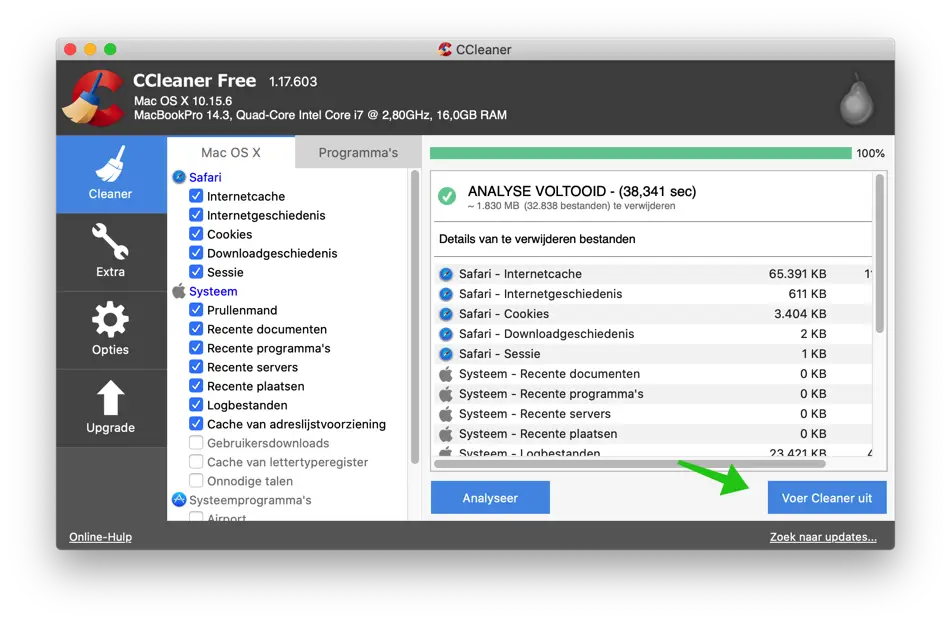951x624 pixels.
Task: Open the Online-Hulp link
Action: pyautogui.click(x=100, y=537)
